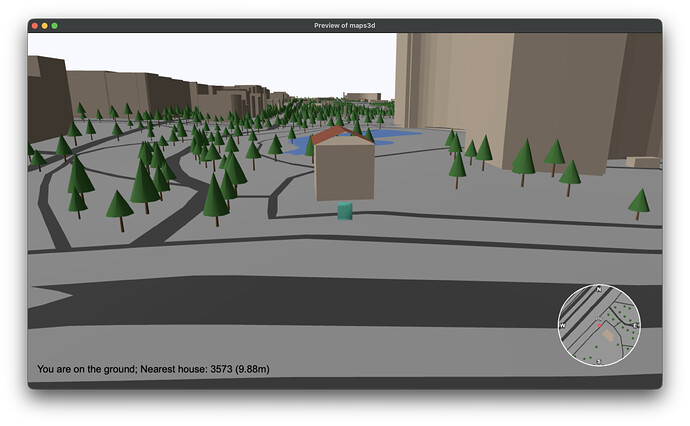Close the maps3d preview window
Viewport: 690px width, 426px height.
pos(35,26)
